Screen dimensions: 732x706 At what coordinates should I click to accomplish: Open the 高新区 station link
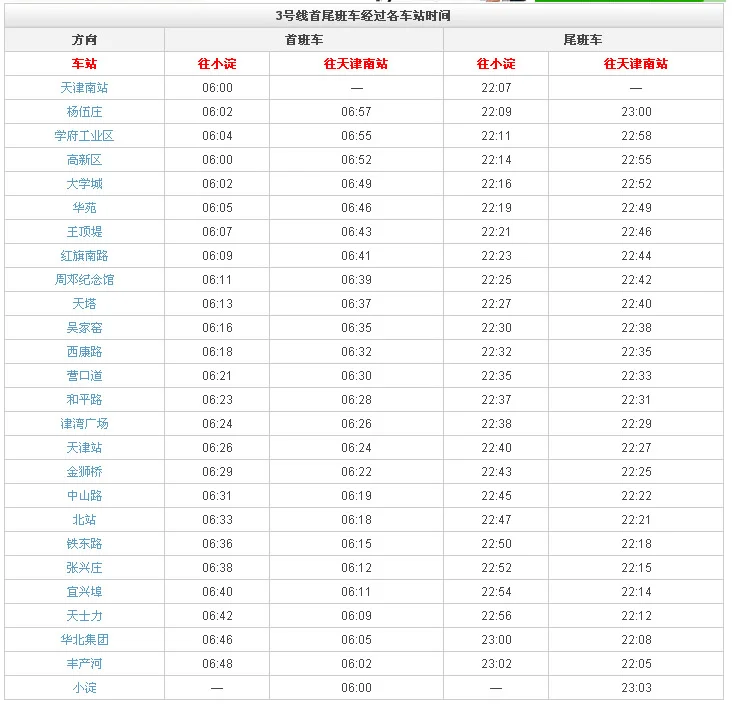click(x=84, y=160)
